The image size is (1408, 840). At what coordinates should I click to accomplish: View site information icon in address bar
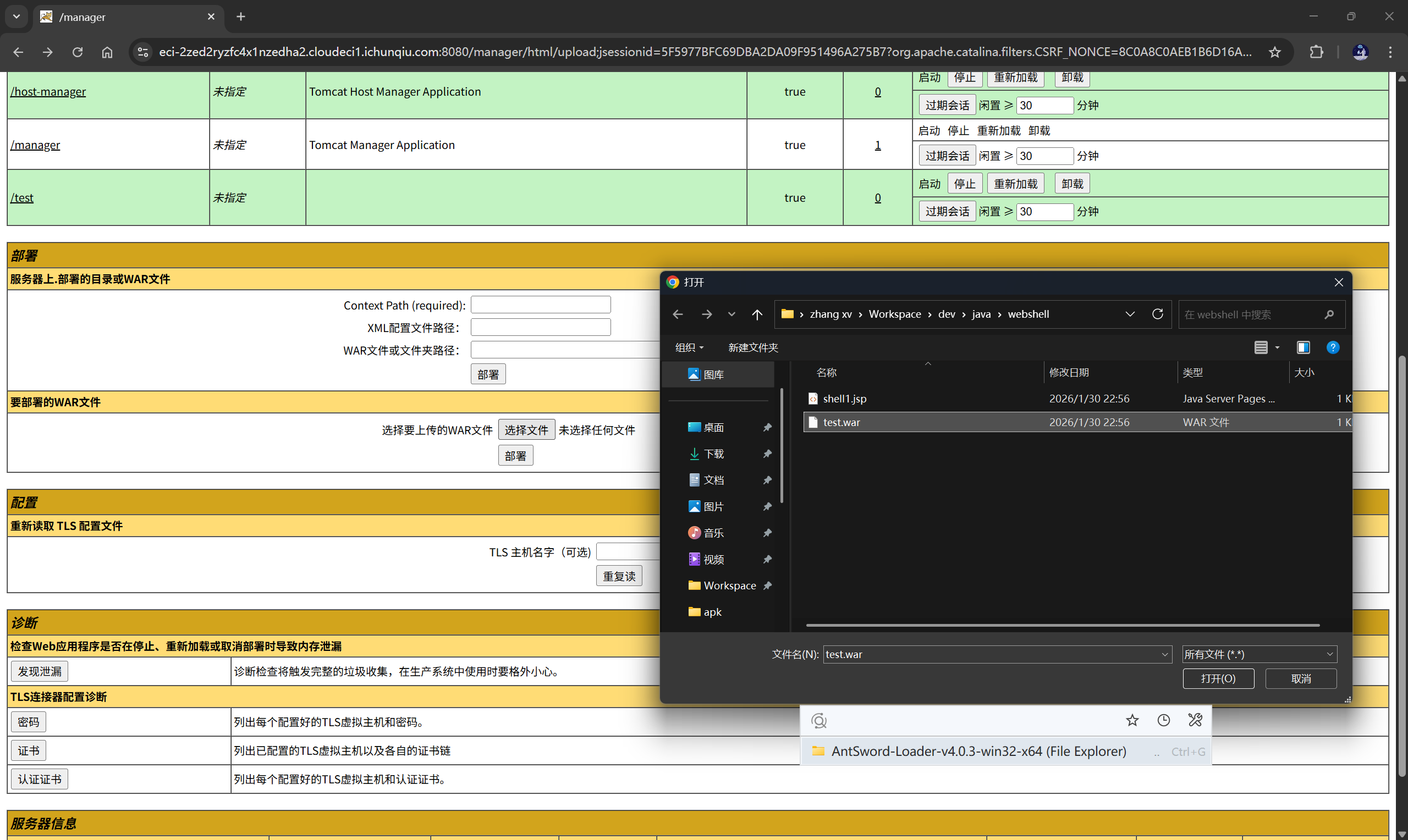(x=143, y=52)
